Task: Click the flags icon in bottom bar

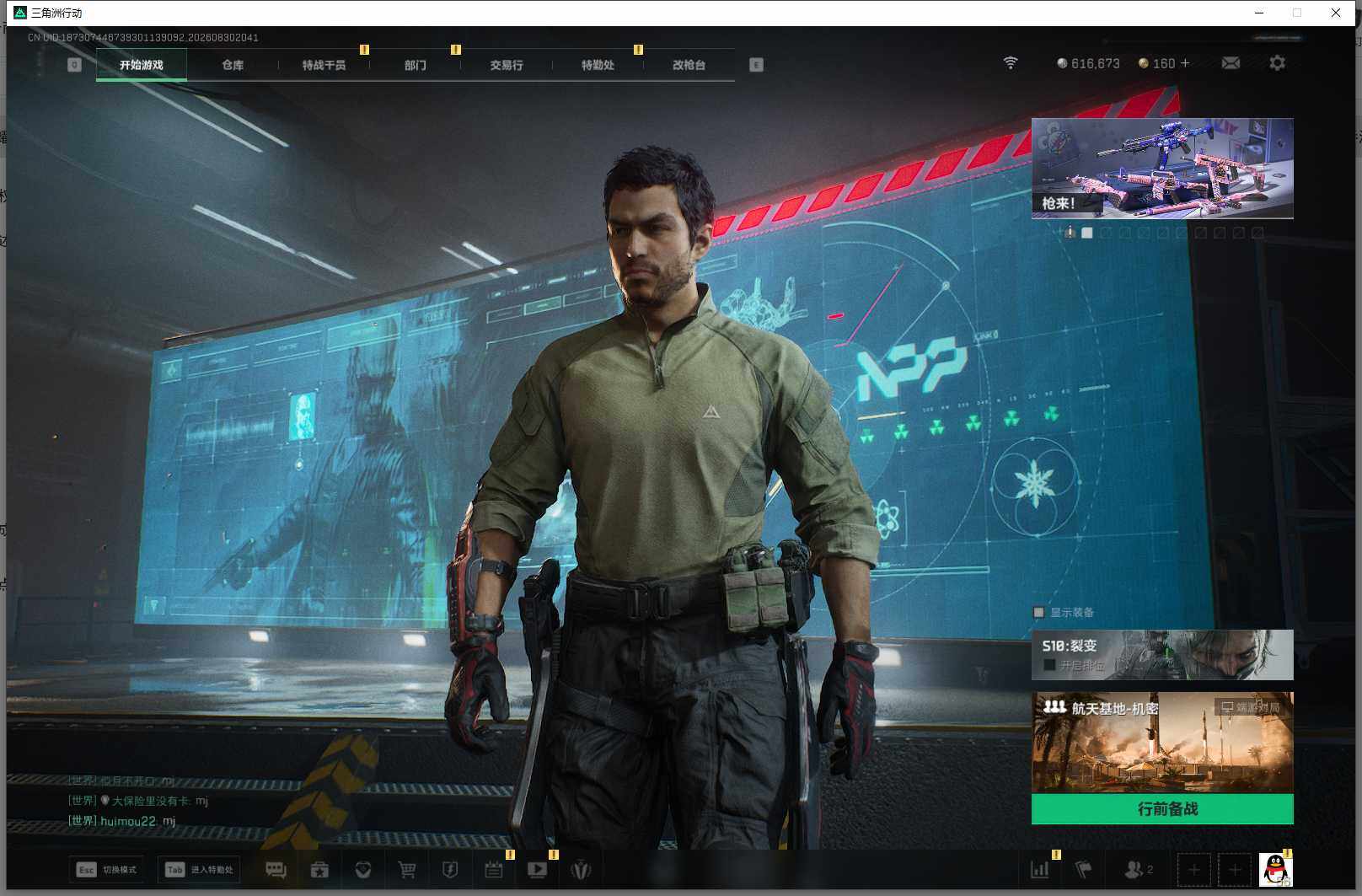Action: [1084, 869]
